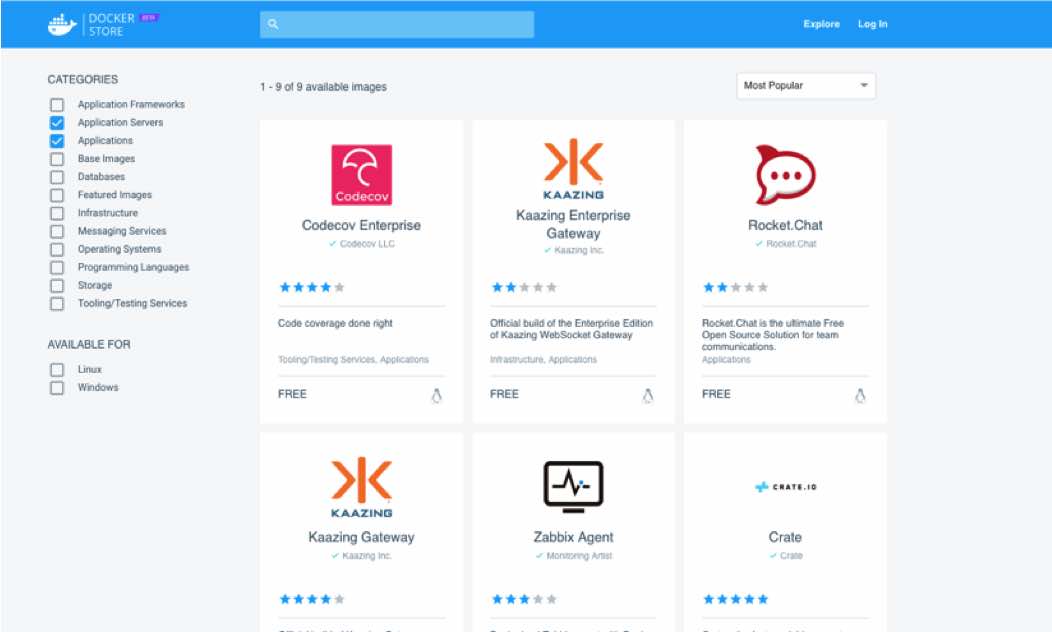This screenshot has width=1052, height=632.
Task: Open the Kaazing Enterprise Gateway logo
Action: click(574, 169)
